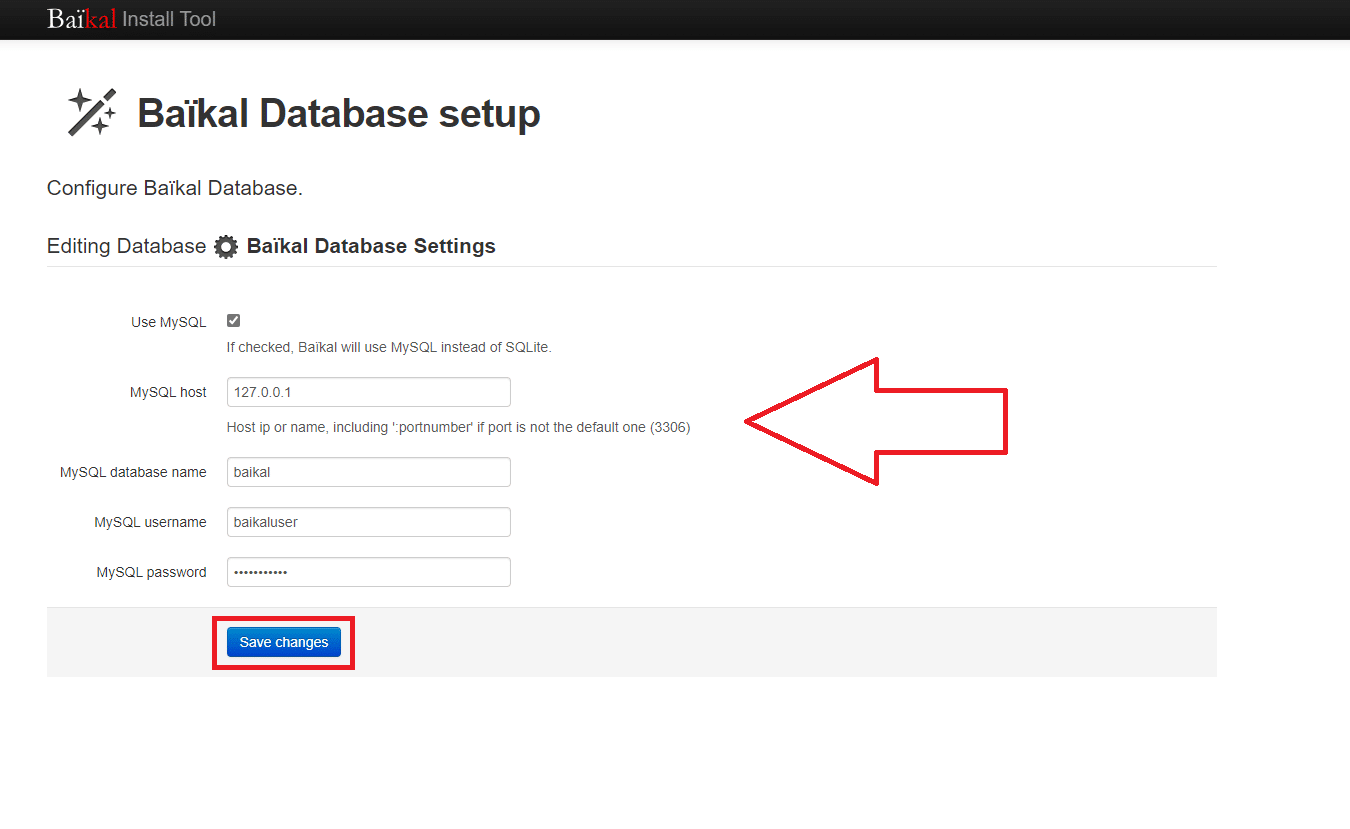This screenshot has width=1350, height=829.
Task: Click the Save changes button
Action: [x=284, y=642]
